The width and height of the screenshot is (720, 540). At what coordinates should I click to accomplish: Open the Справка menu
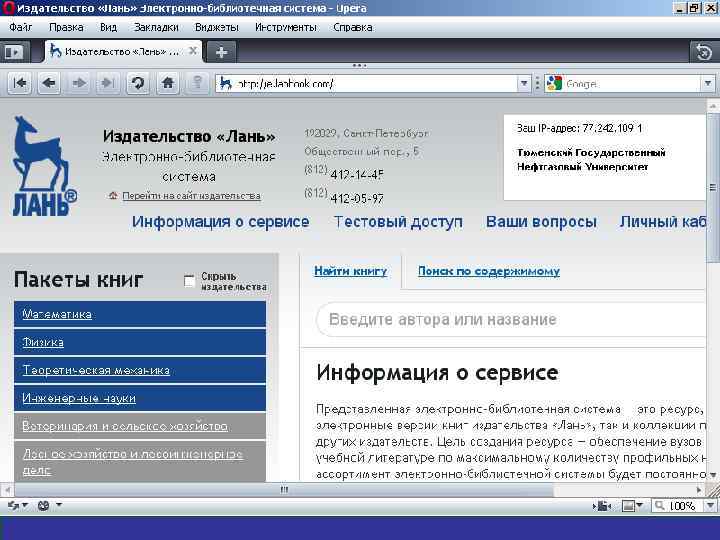(x=353, y=28)
